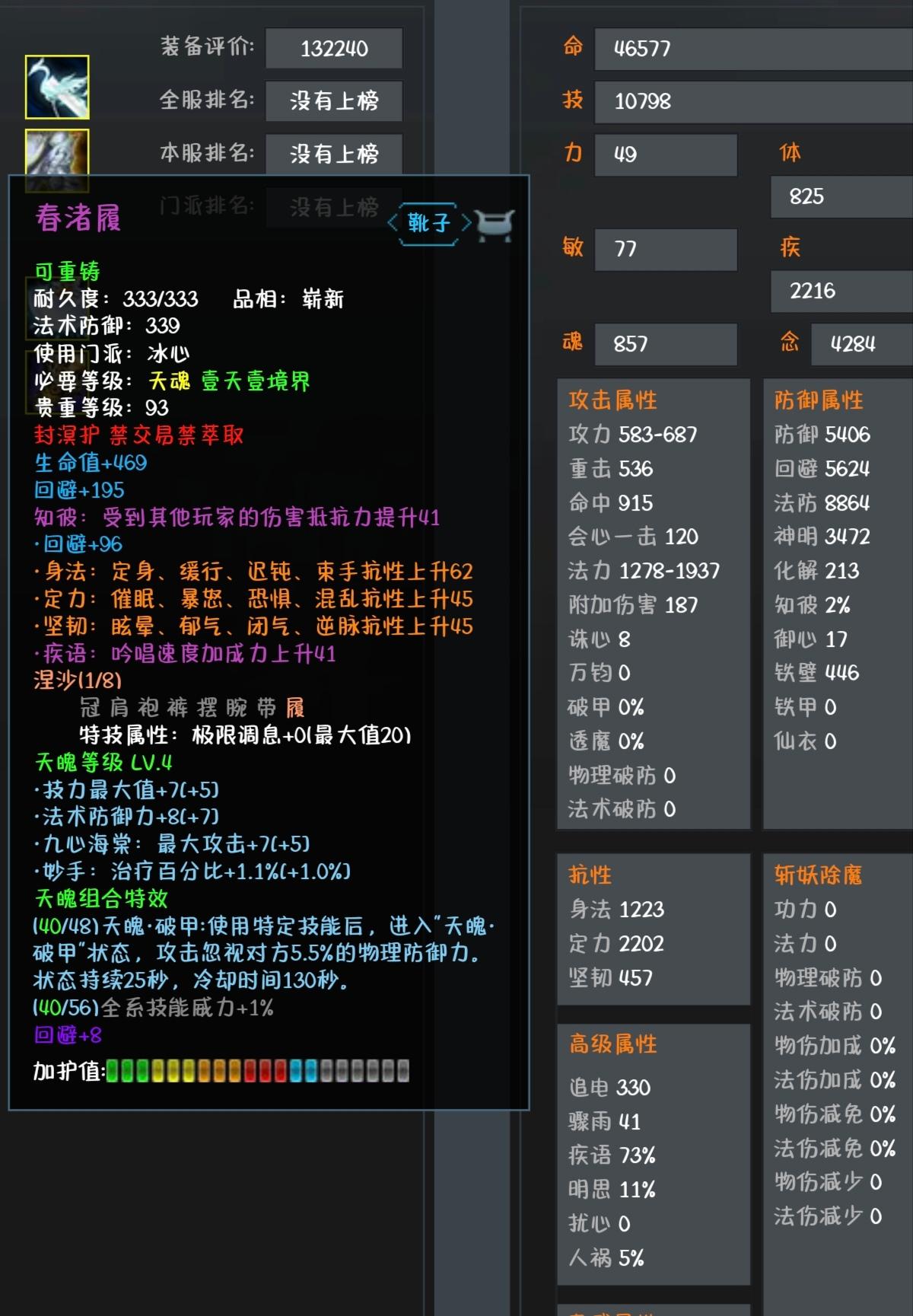
Task: Click the 会心一击 120 stat
Action: click(633, 537)
